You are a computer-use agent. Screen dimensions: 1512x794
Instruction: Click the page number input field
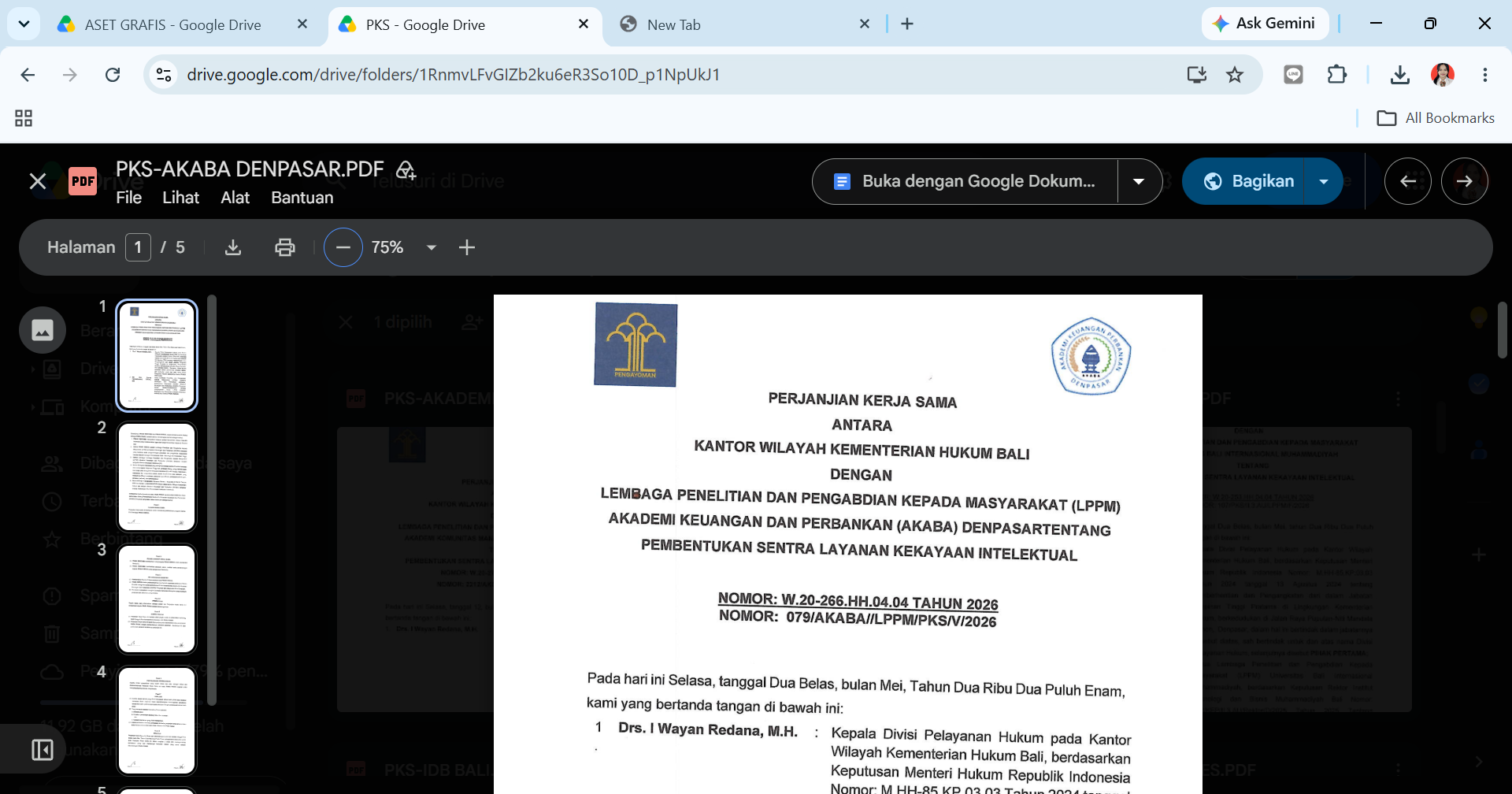point(138,247)
